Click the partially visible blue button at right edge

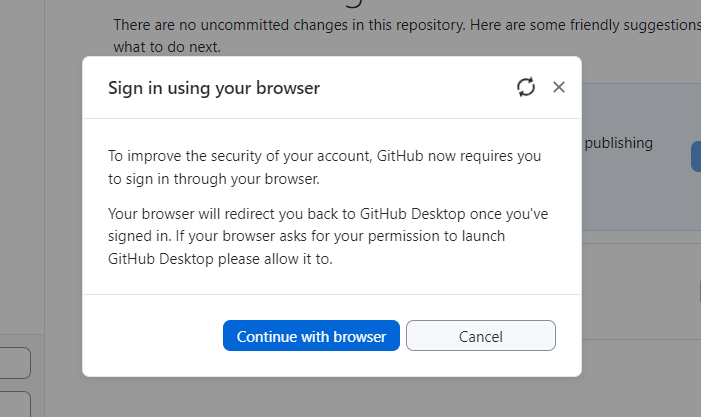pos(695,156)
